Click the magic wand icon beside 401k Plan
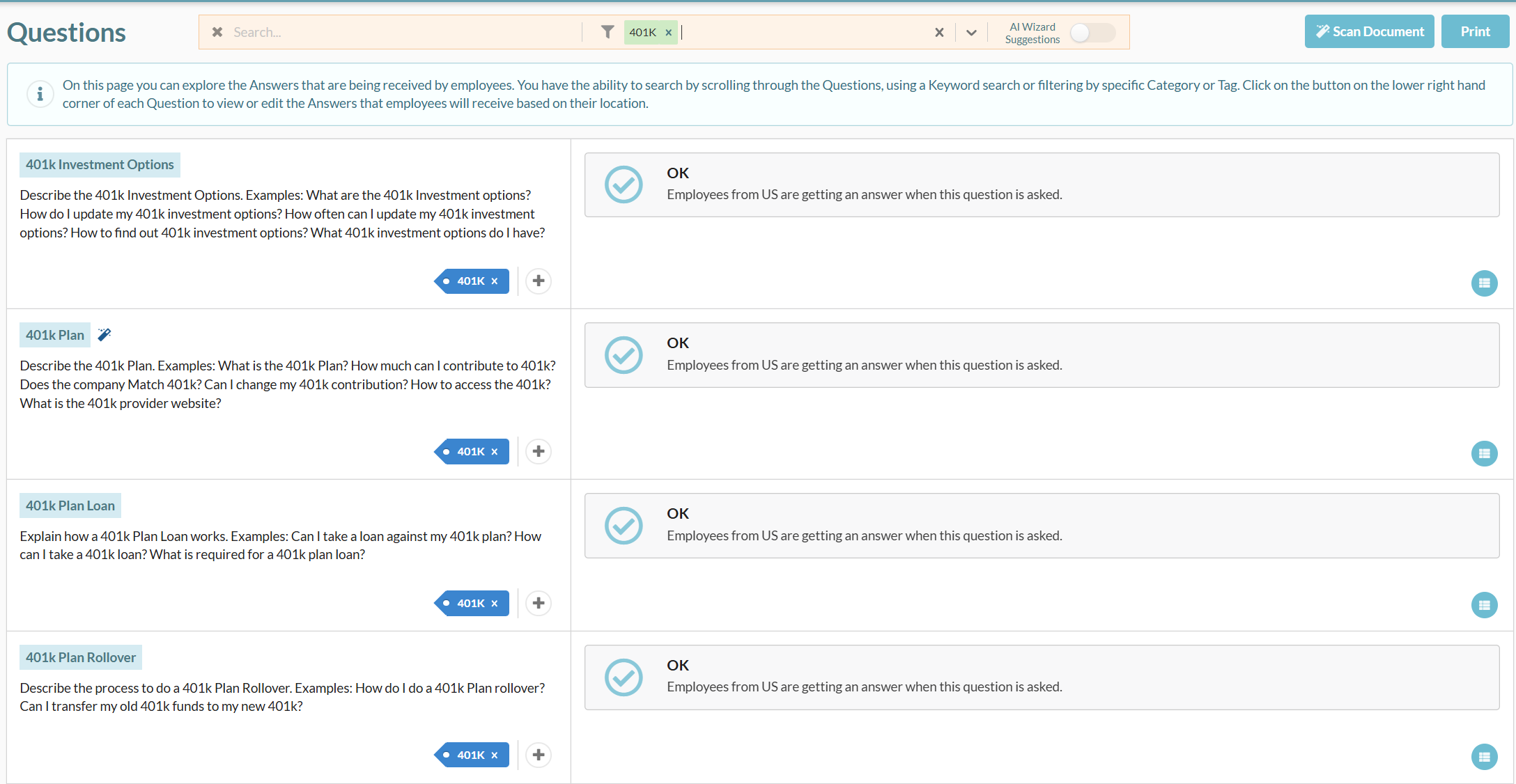The width and height of the screenshot is (1516, 784). [x=105, y=335]
